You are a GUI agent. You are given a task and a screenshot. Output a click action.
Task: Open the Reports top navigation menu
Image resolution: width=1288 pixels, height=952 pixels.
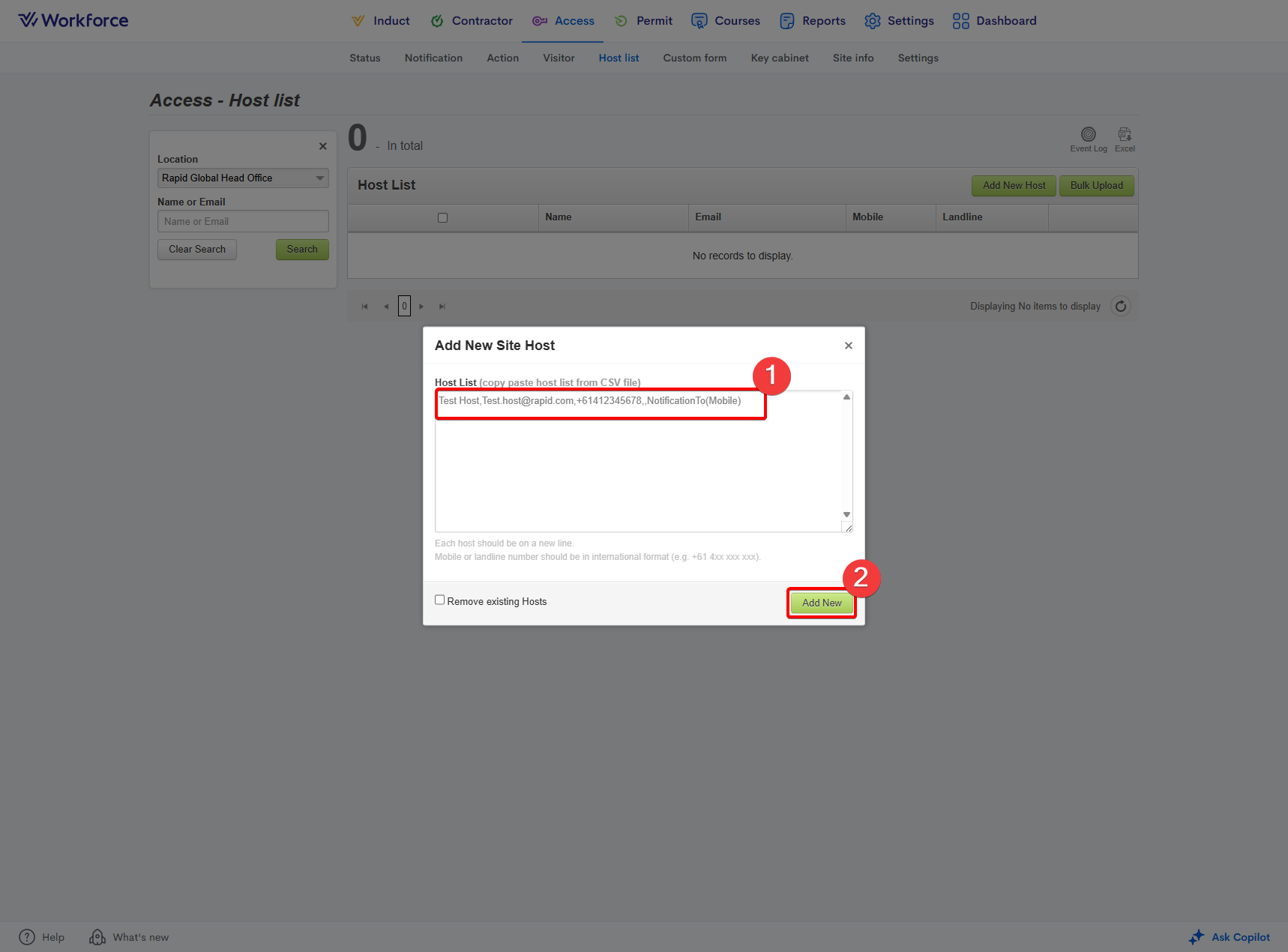[x=813, y=21]
